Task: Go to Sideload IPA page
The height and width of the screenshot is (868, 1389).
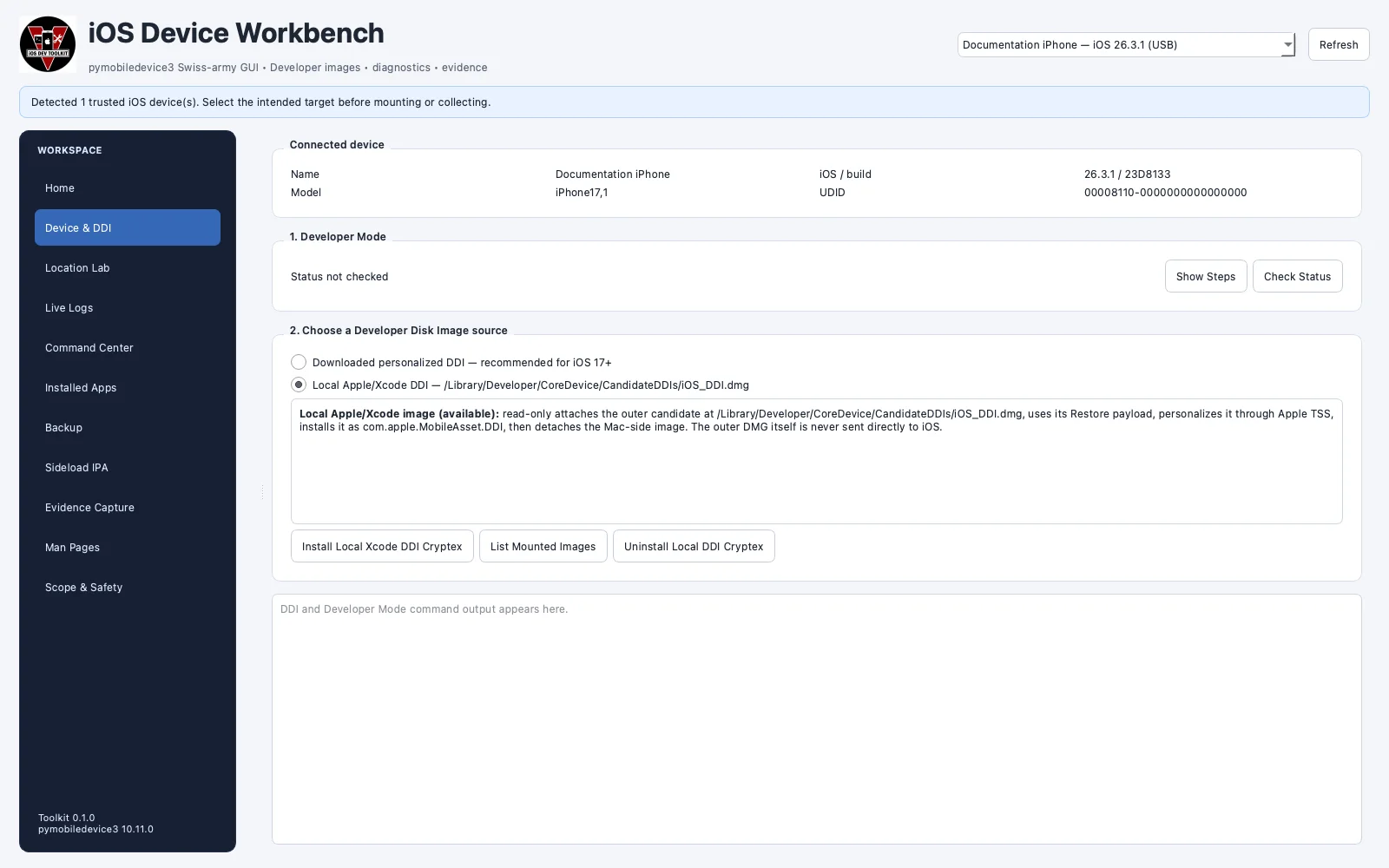Action: [x=128, y=468]
